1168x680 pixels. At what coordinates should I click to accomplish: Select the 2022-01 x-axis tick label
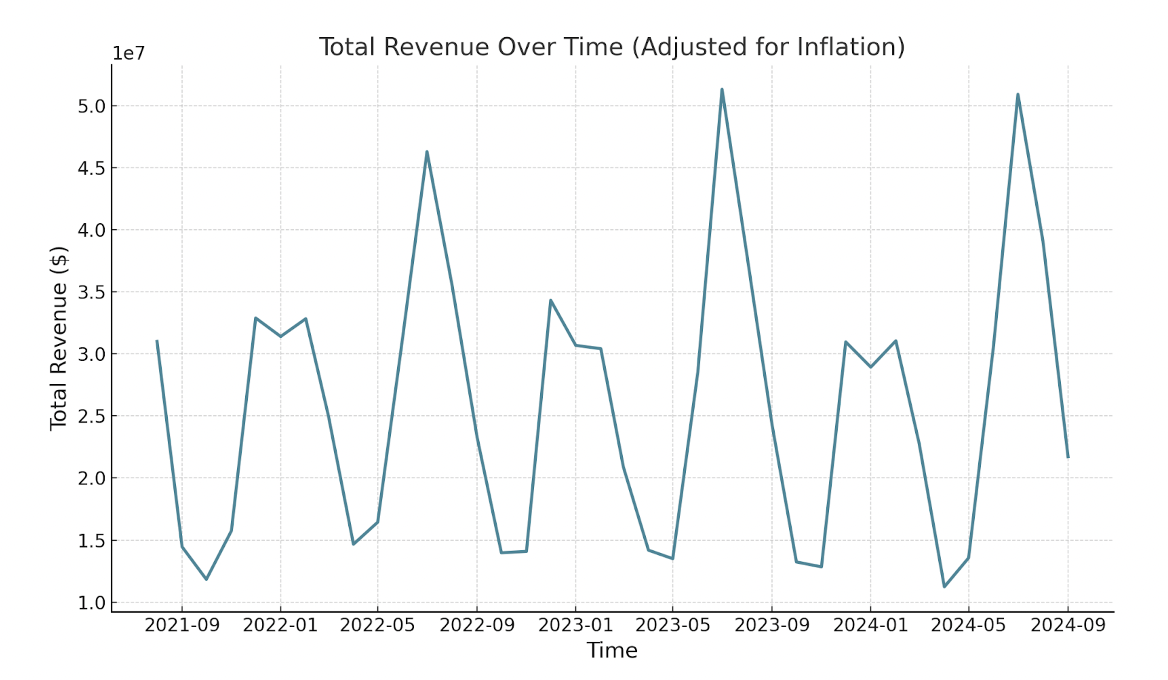pyautogui.click(x=280, y=625)
